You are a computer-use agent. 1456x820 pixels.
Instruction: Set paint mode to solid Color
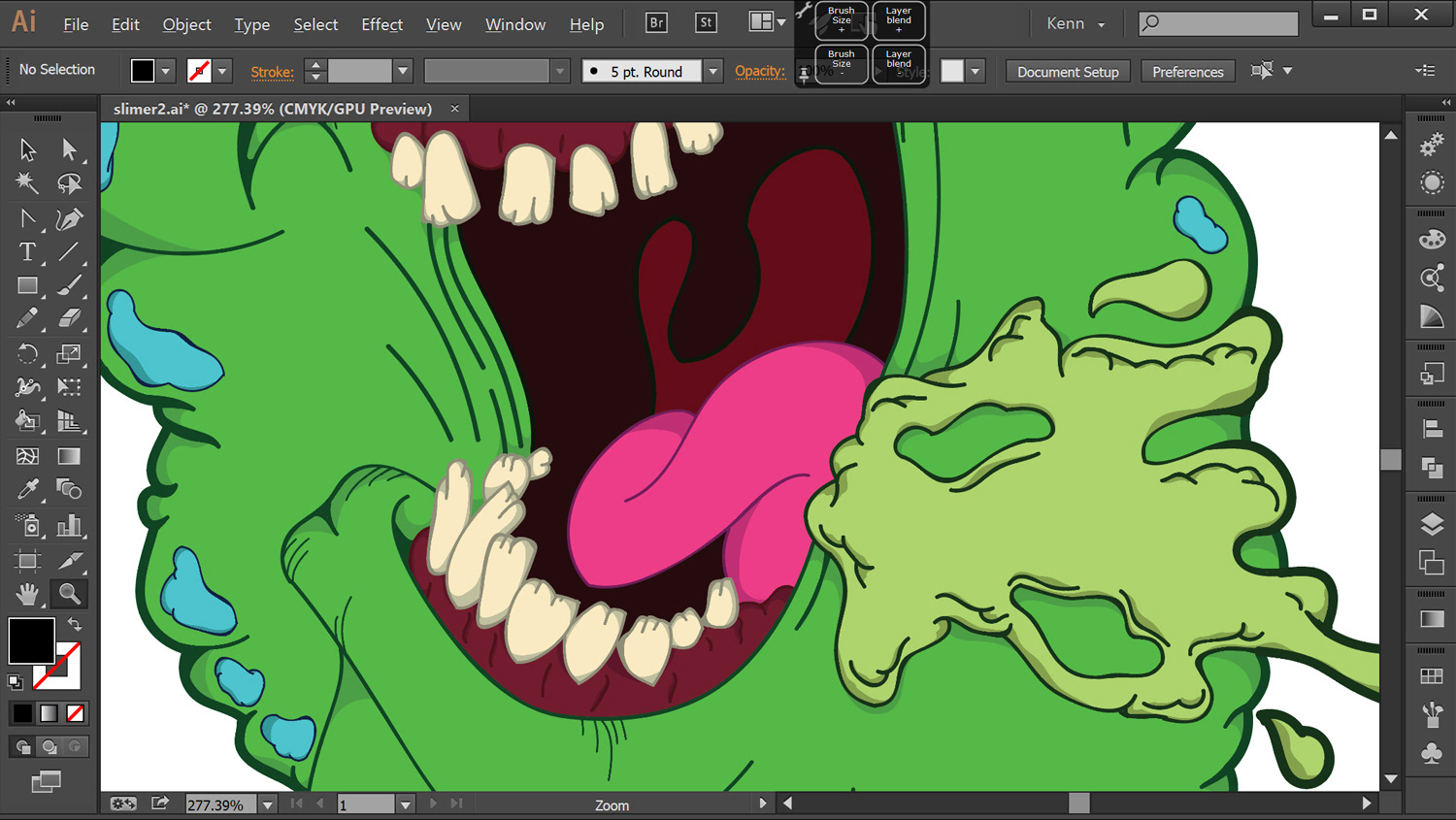click(22, 713)
